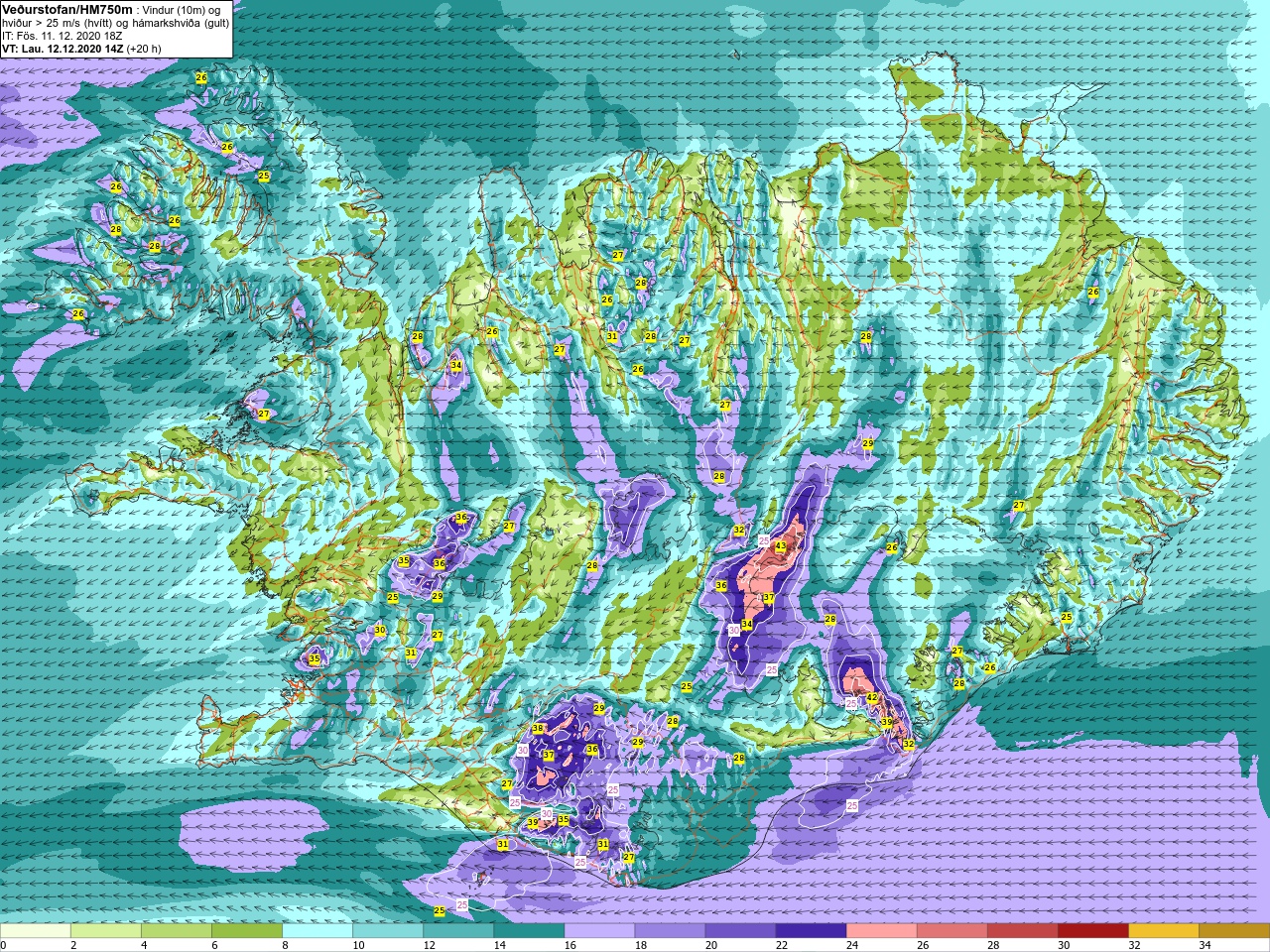Click legend scale number 24
Image resolution: width=1270 pixels, height=952 pixels.
pyautogui.click(x=852, y=945)
